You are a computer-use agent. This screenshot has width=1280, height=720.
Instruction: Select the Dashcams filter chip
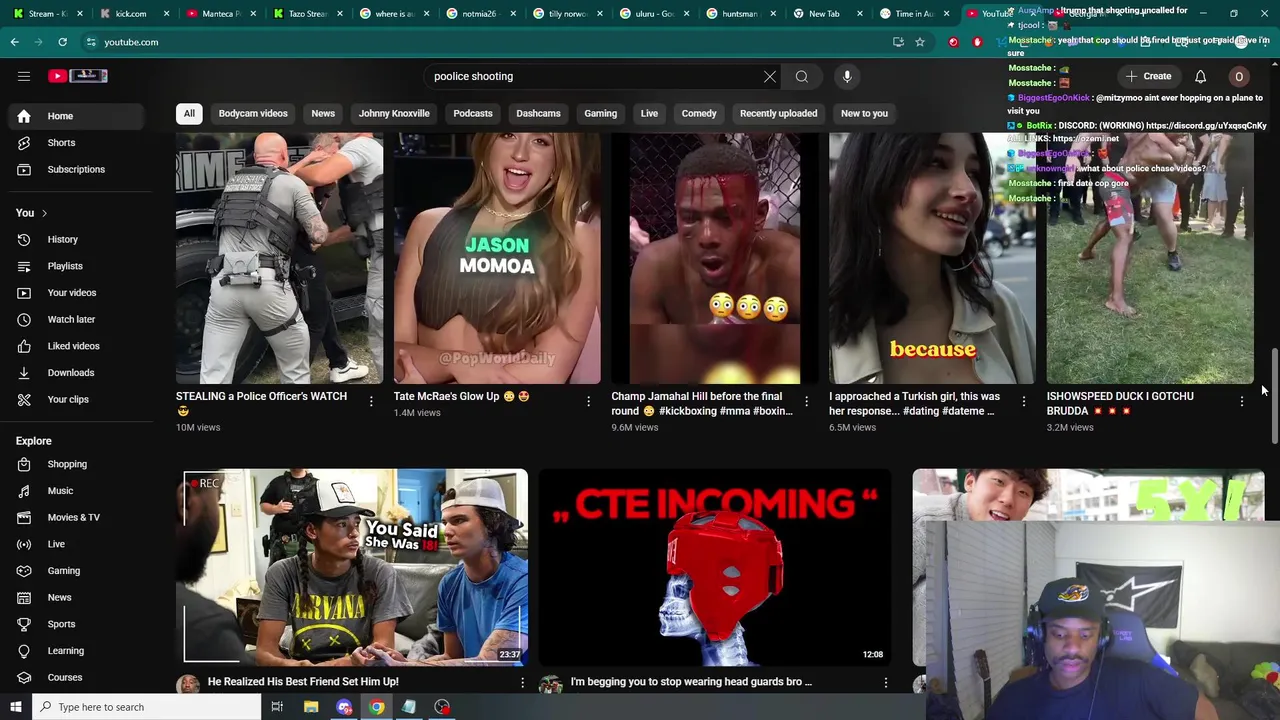click(x=538, y=113)
